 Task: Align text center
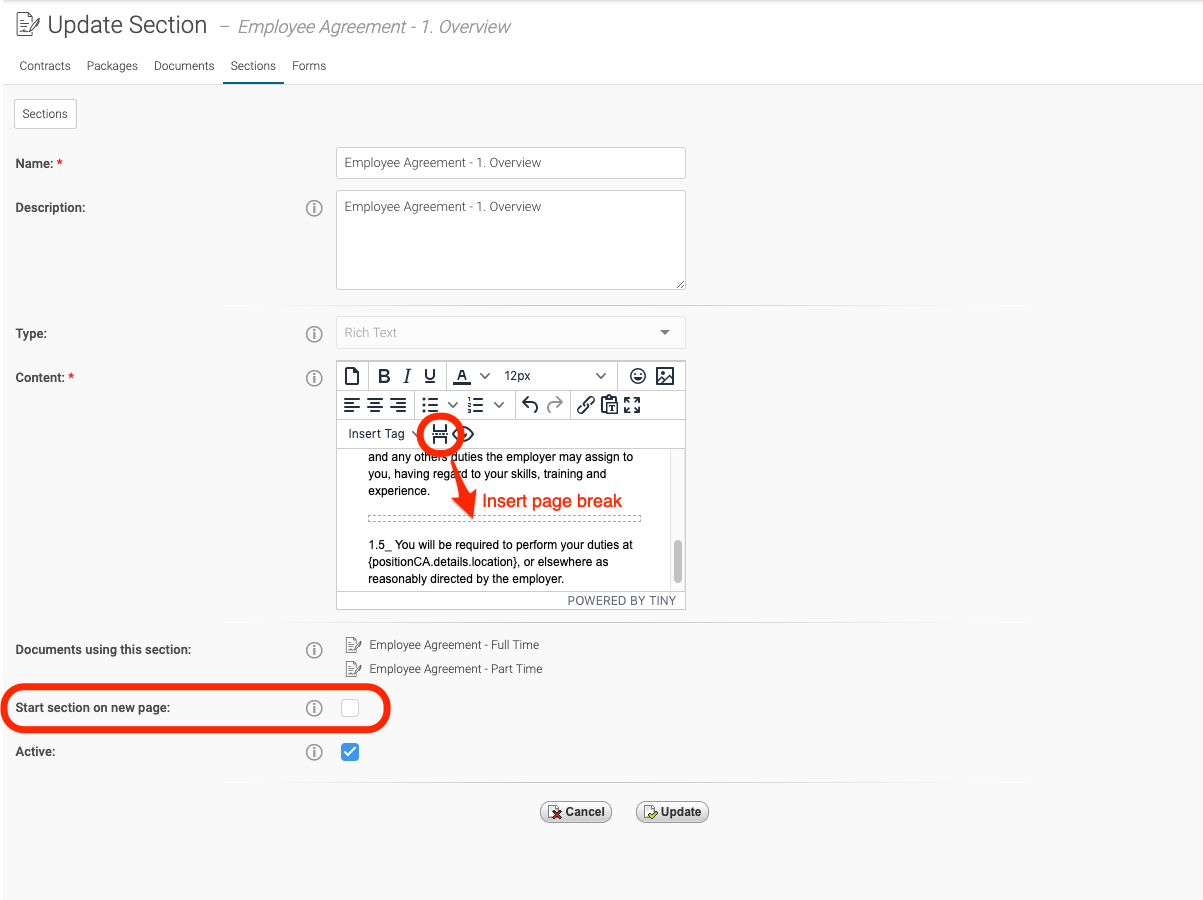[375, 405]
